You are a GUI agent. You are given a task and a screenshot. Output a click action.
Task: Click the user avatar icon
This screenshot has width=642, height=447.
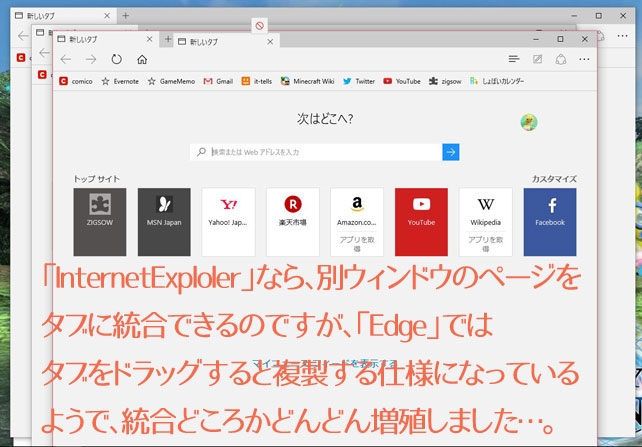click(x=529, y=122)
